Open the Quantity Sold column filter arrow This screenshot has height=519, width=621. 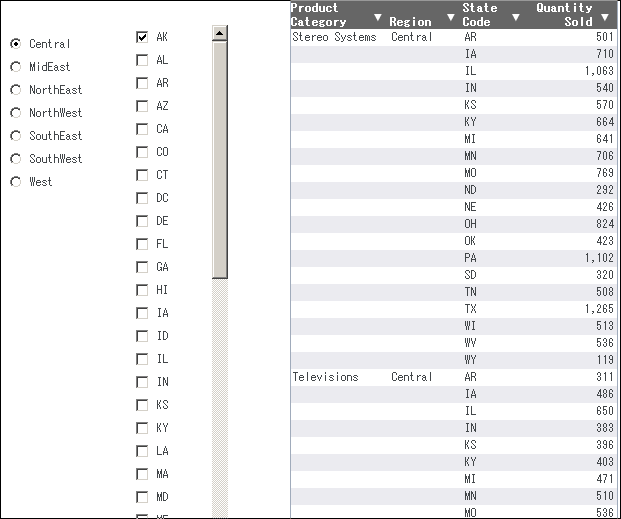coord(604,17)
